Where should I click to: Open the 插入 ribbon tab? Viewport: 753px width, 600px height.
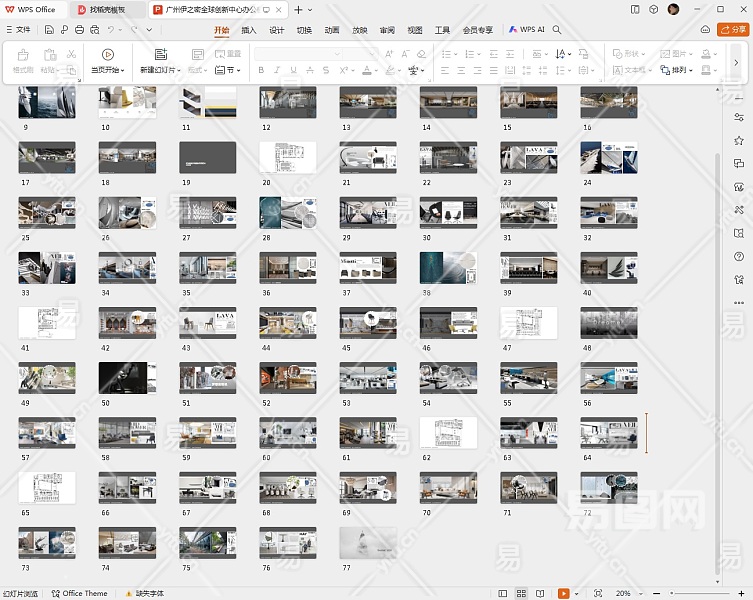(x=249, y=30)
